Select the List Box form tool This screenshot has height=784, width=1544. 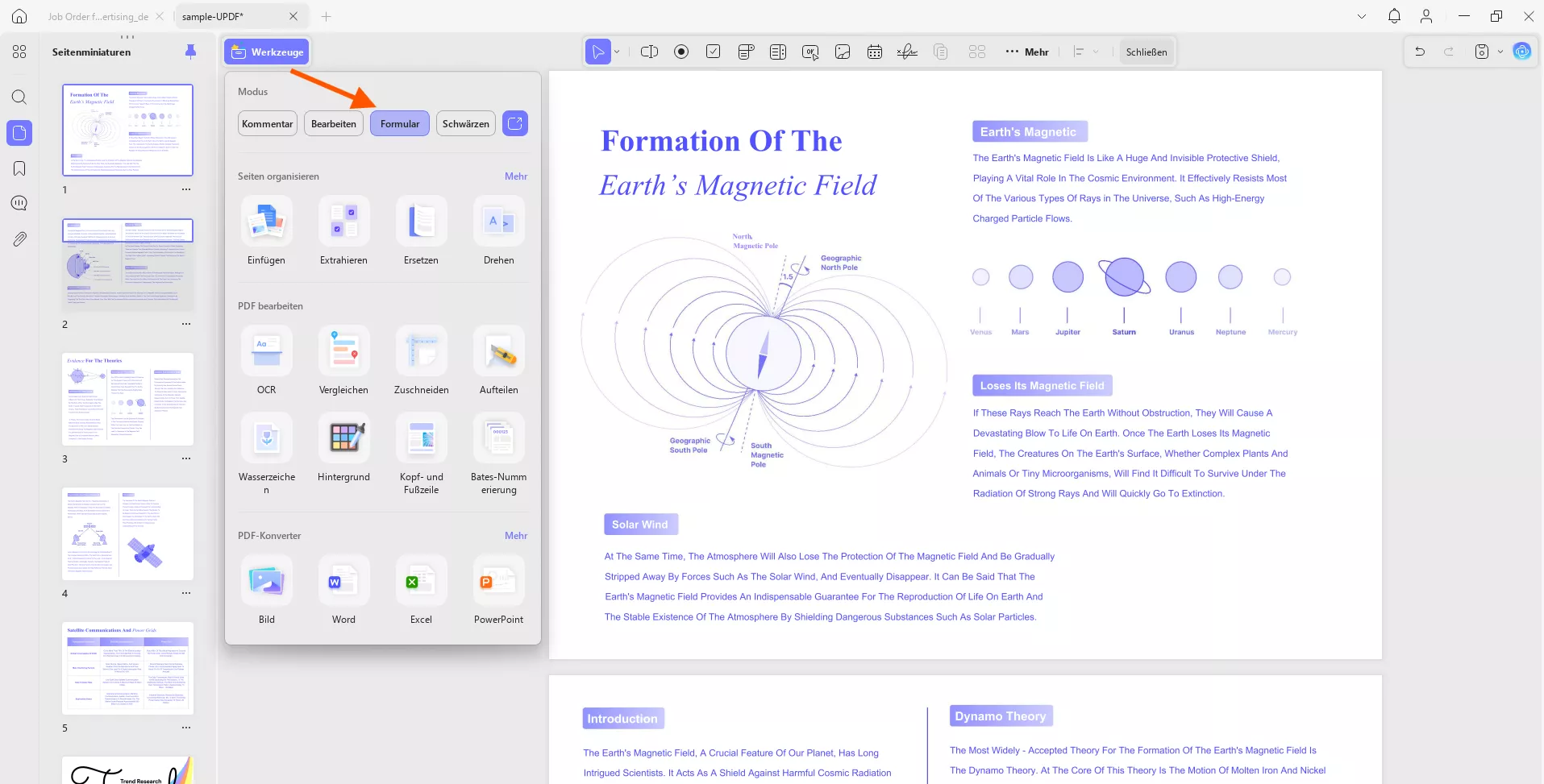778,52
